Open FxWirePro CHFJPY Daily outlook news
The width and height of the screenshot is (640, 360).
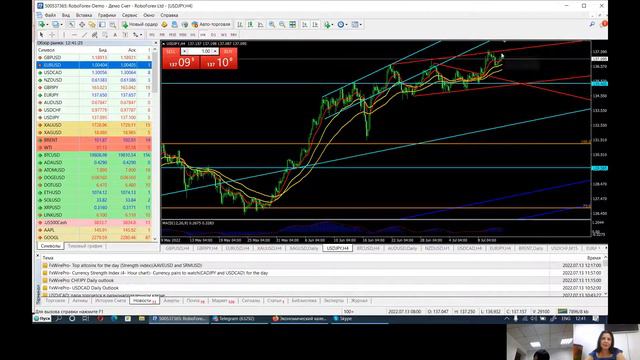pos(81,280)
